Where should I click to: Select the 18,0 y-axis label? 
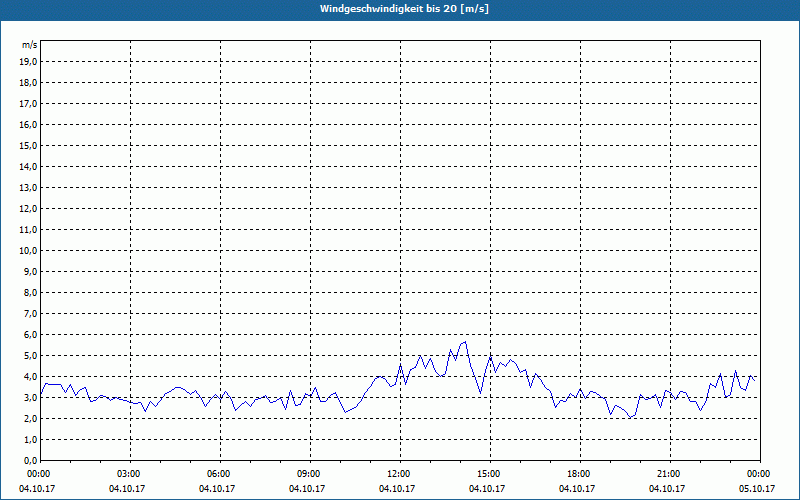28,83
